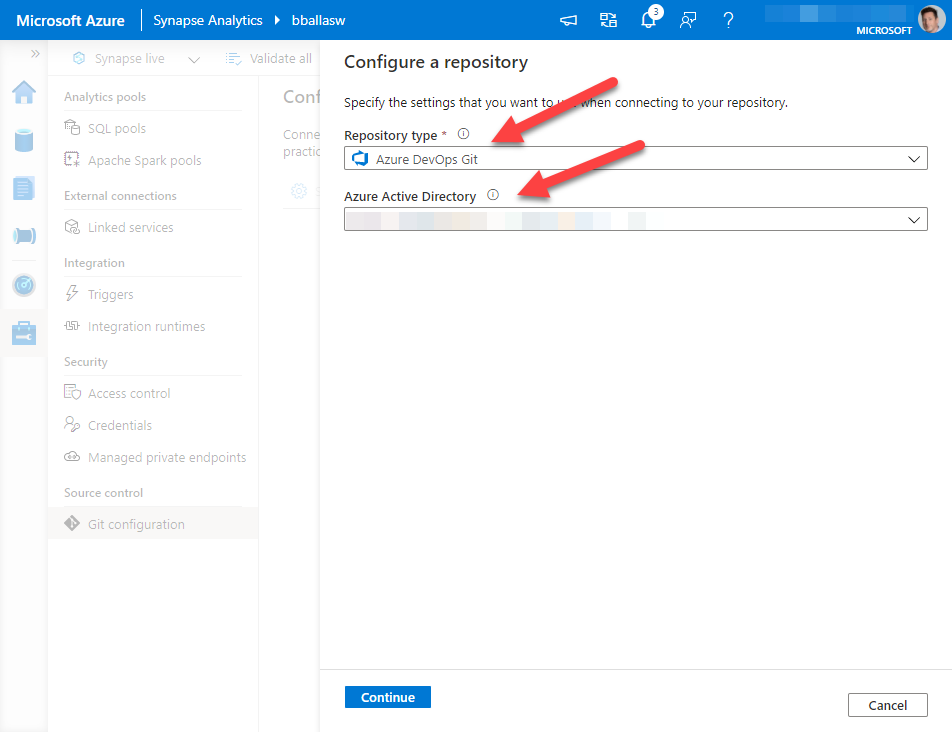Open the Data hub cylinder icon
This screenshot has width=952, height=732.
(24, 140)
